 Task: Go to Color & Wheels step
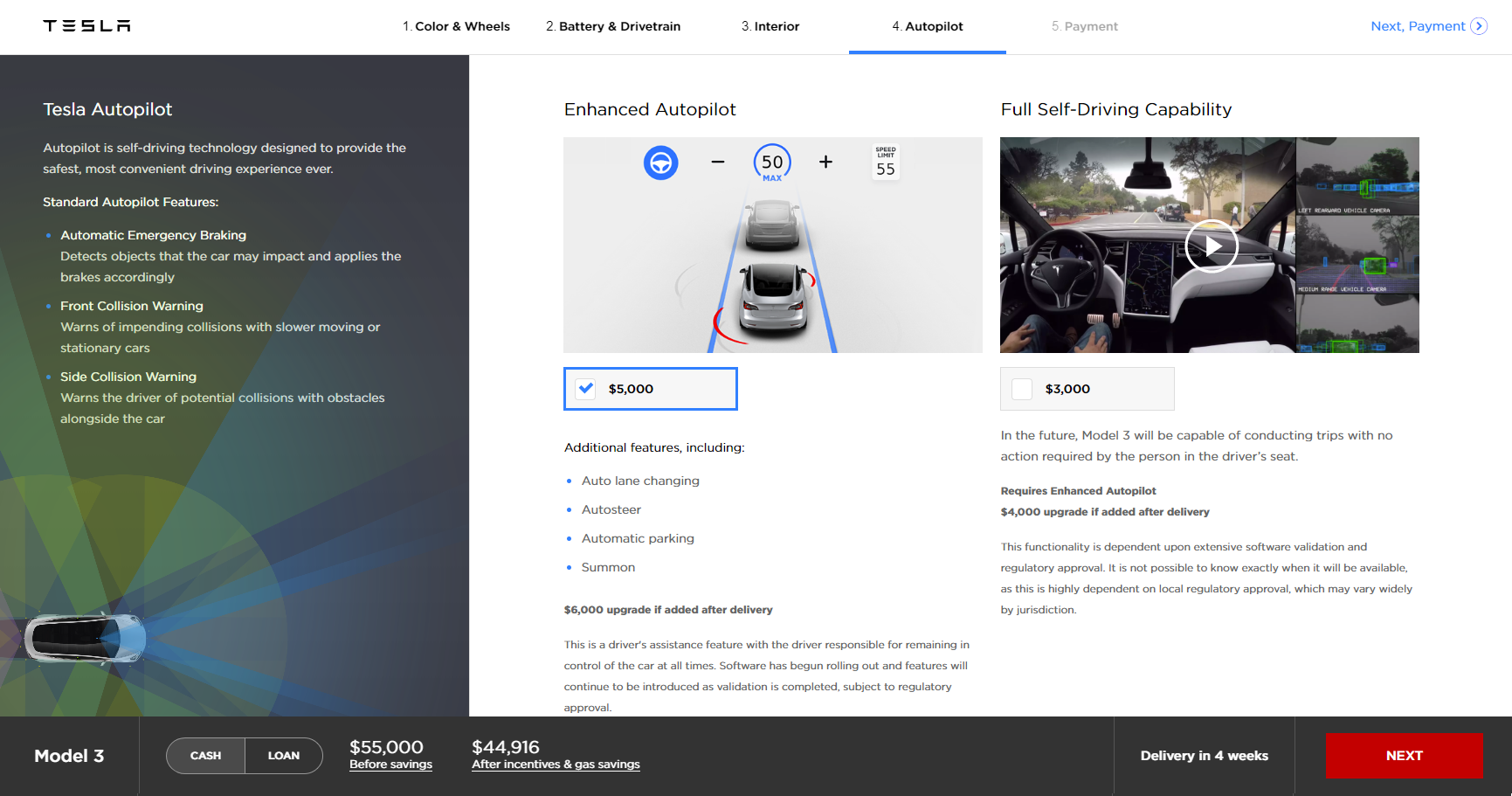pos(456,26)
